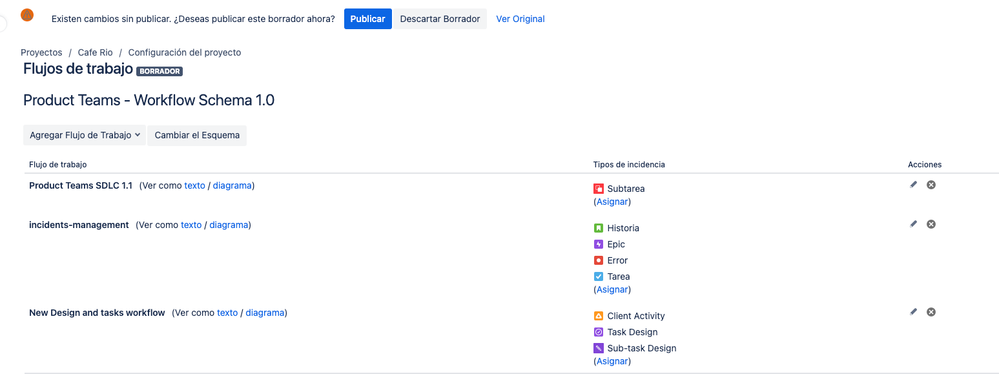
Task: Click the 'Task Design' issue type label
Action: coord(633,332)
